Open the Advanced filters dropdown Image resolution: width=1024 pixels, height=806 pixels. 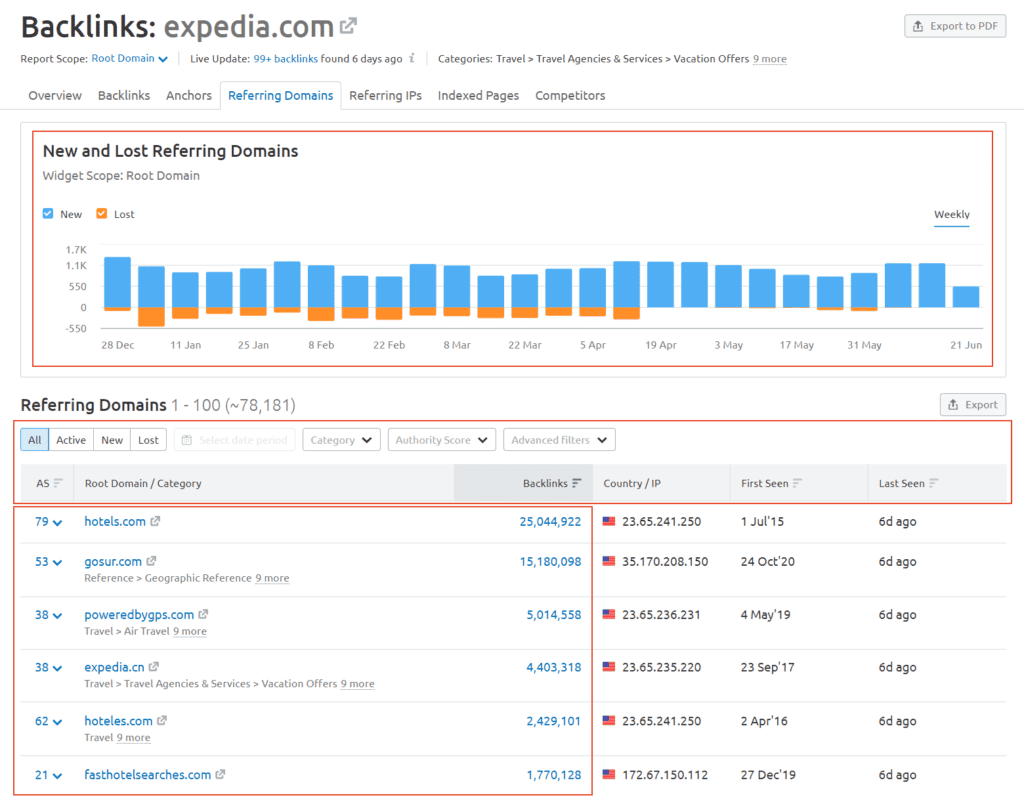coord(559,440)
